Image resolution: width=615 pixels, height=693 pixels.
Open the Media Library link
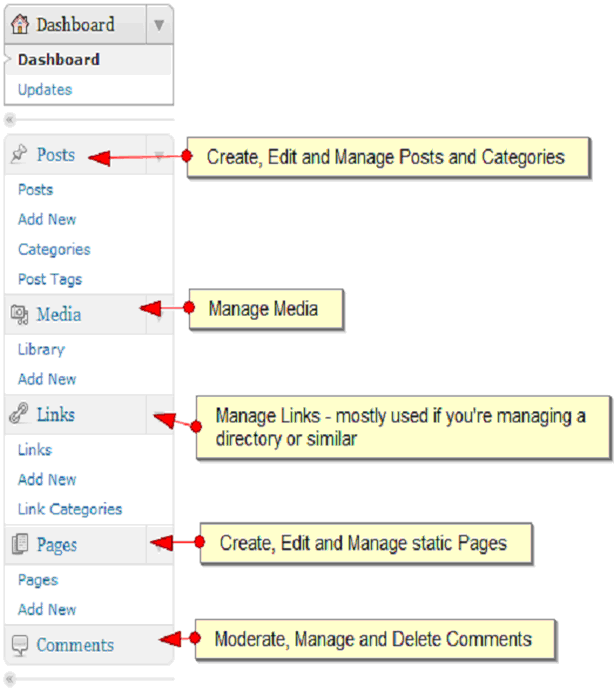pos(41,349)
